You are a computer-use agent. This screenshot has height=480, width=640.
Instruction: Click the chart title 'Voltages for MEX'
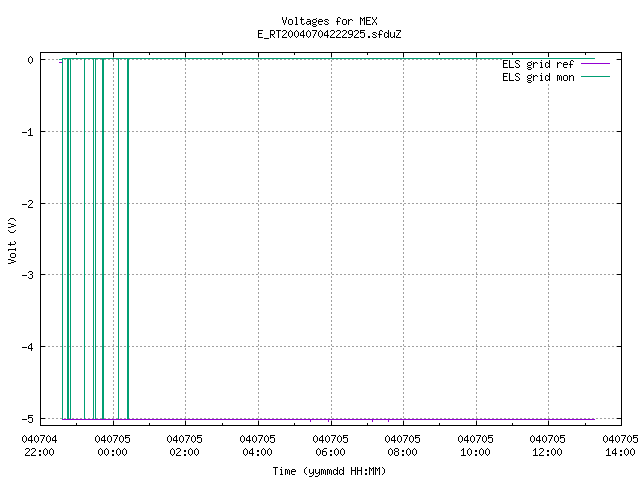pyautogui.click(x=329, y=21)
